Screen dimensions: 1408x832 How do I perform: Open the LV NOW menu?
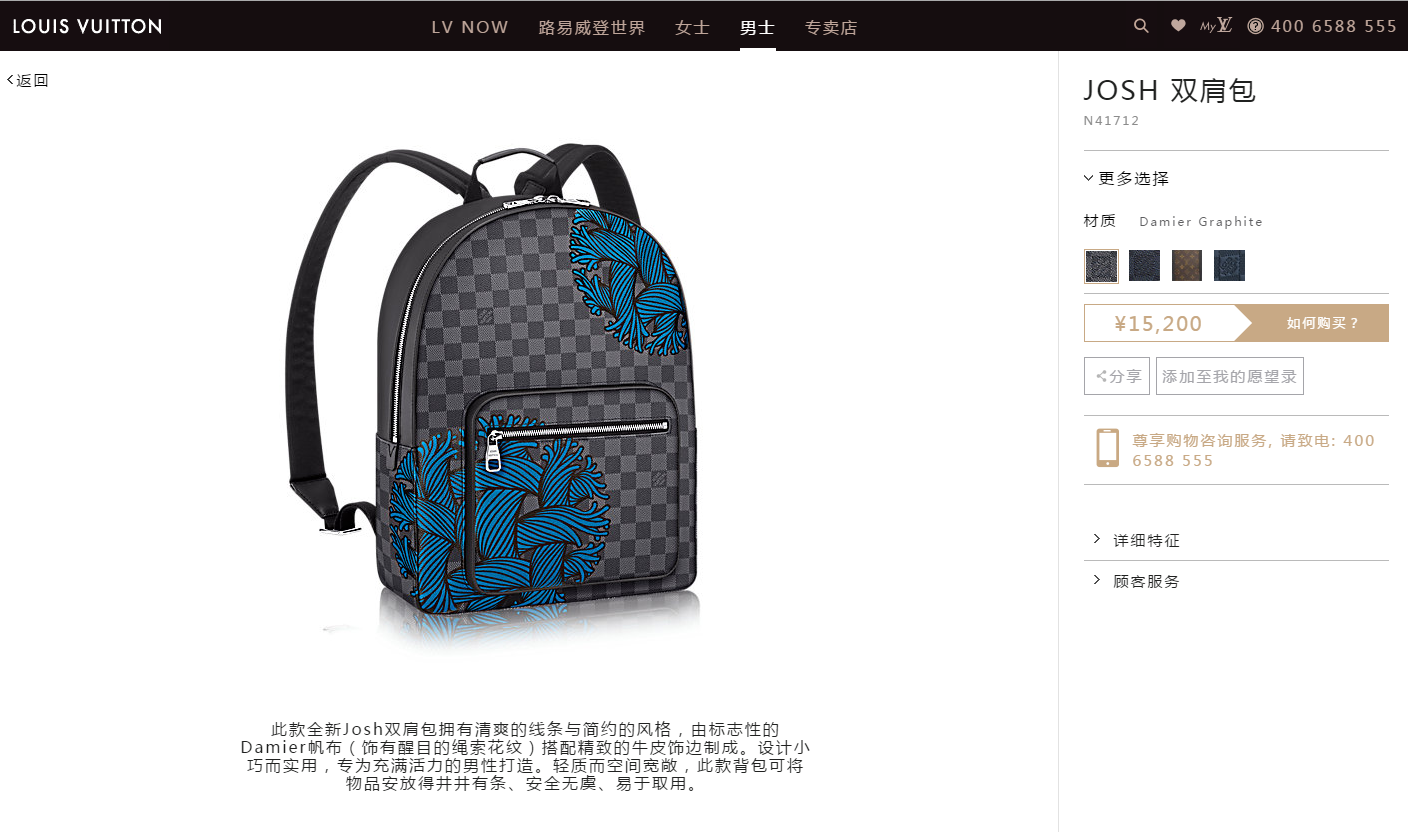tap(470, 27)
